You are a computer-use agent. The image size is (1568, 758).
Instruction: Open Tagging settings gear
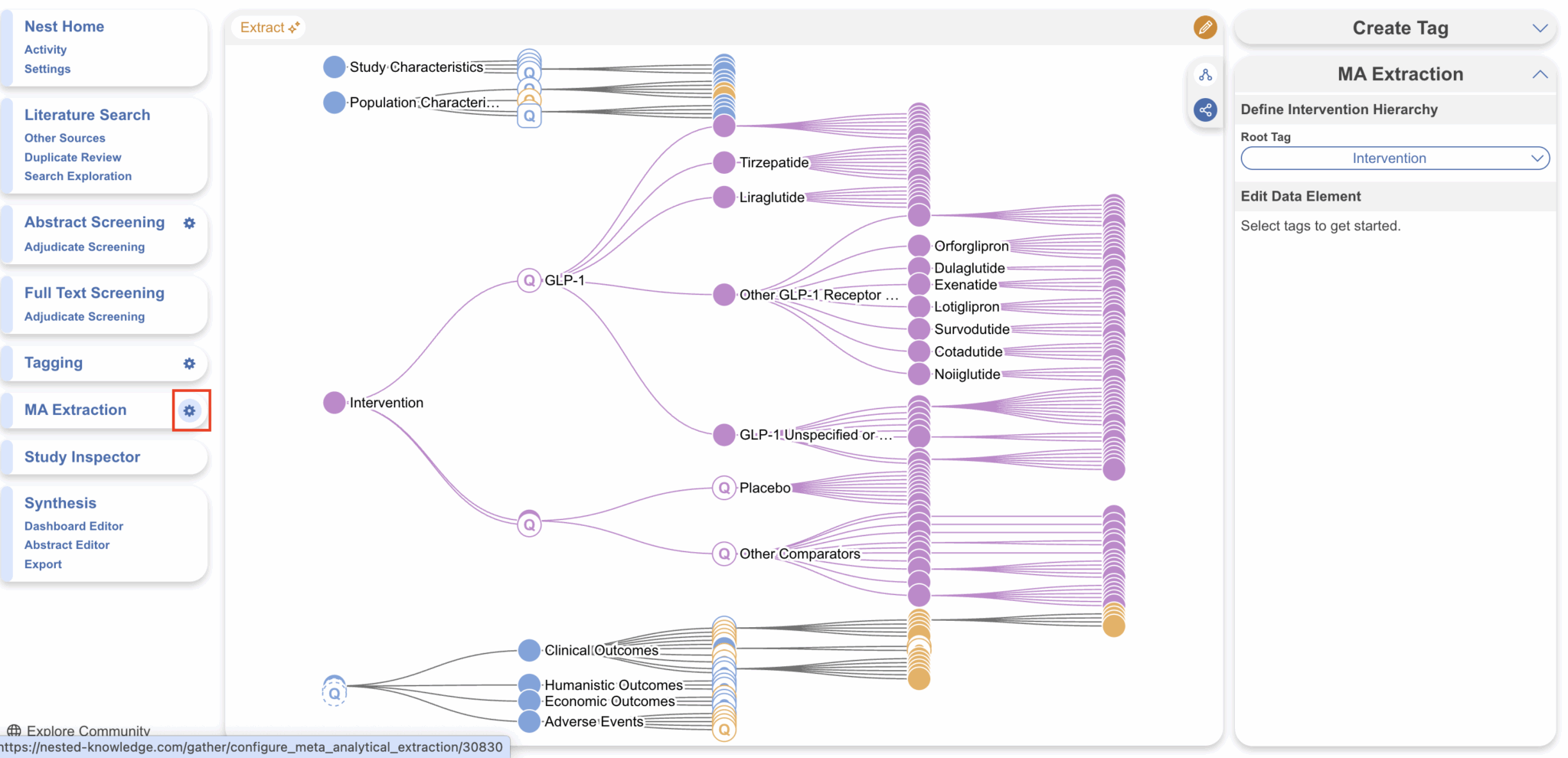(189, 364)
